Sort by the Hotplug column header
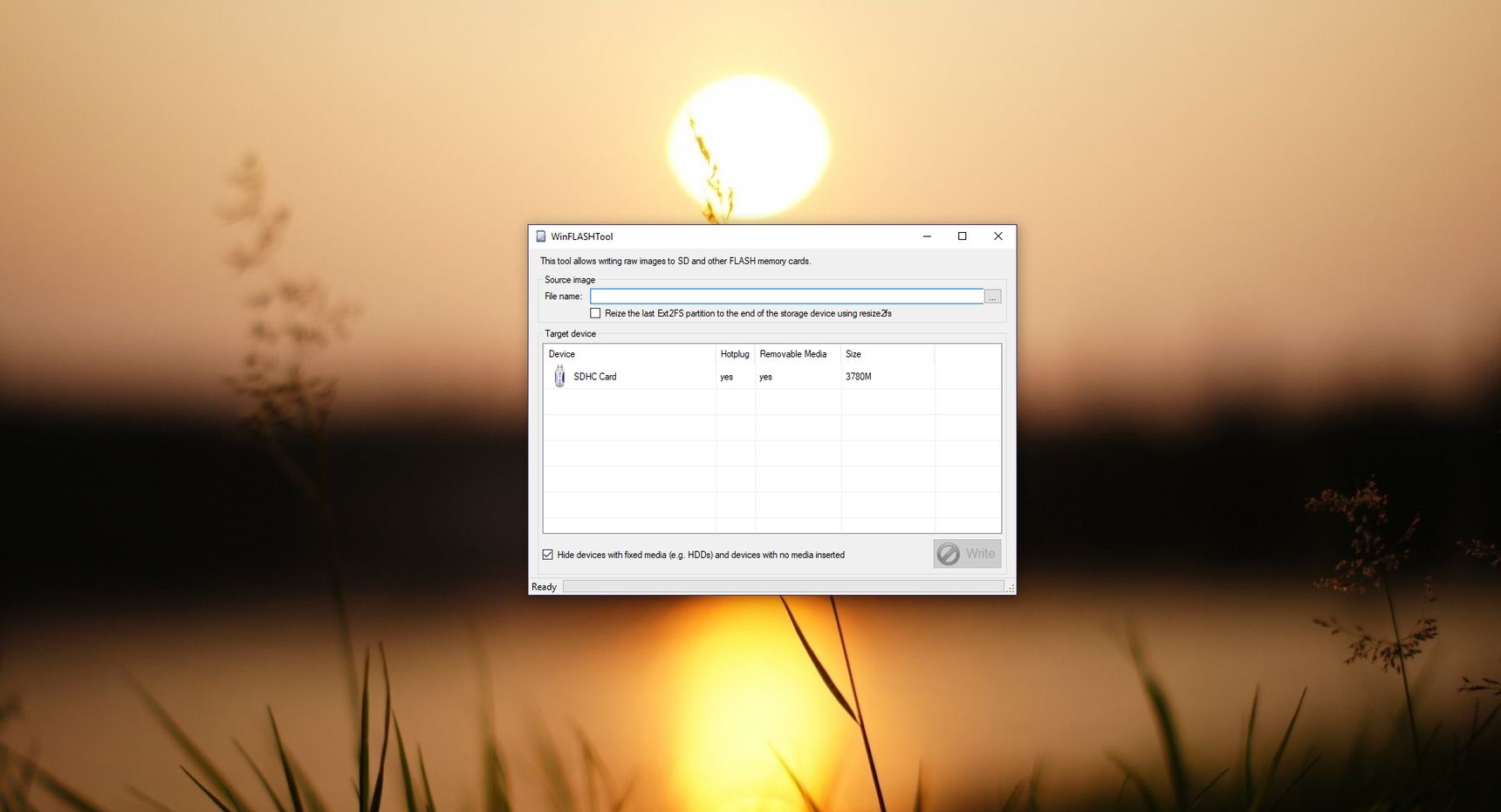 coord(735,354)
